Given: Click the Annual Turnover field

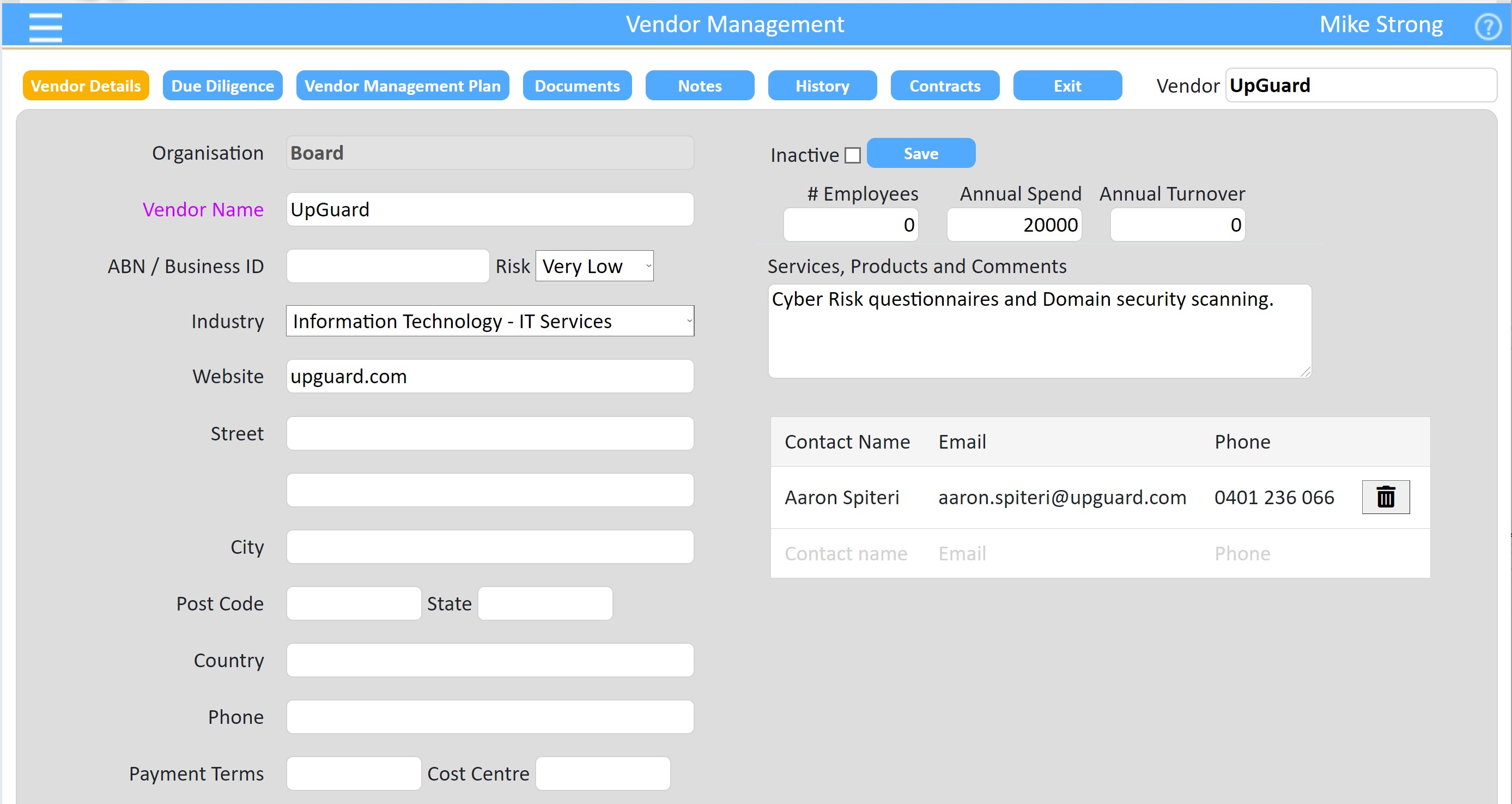Looking at the screenshot, I should (x=1177, y=225).
